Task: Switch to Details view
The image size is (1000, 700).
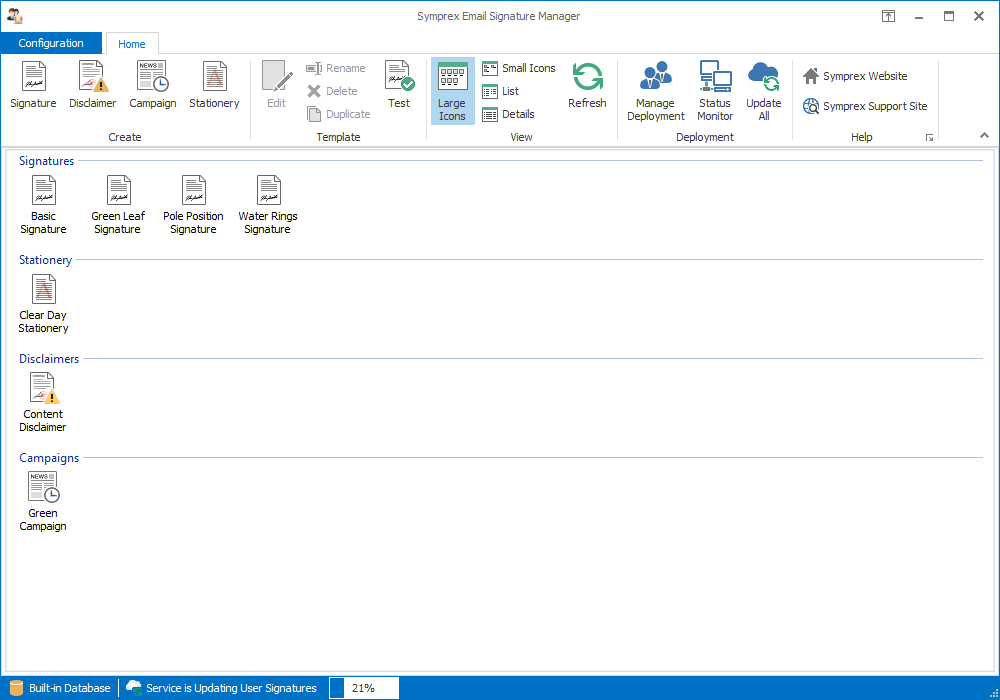Action: (x=508, y=114)
